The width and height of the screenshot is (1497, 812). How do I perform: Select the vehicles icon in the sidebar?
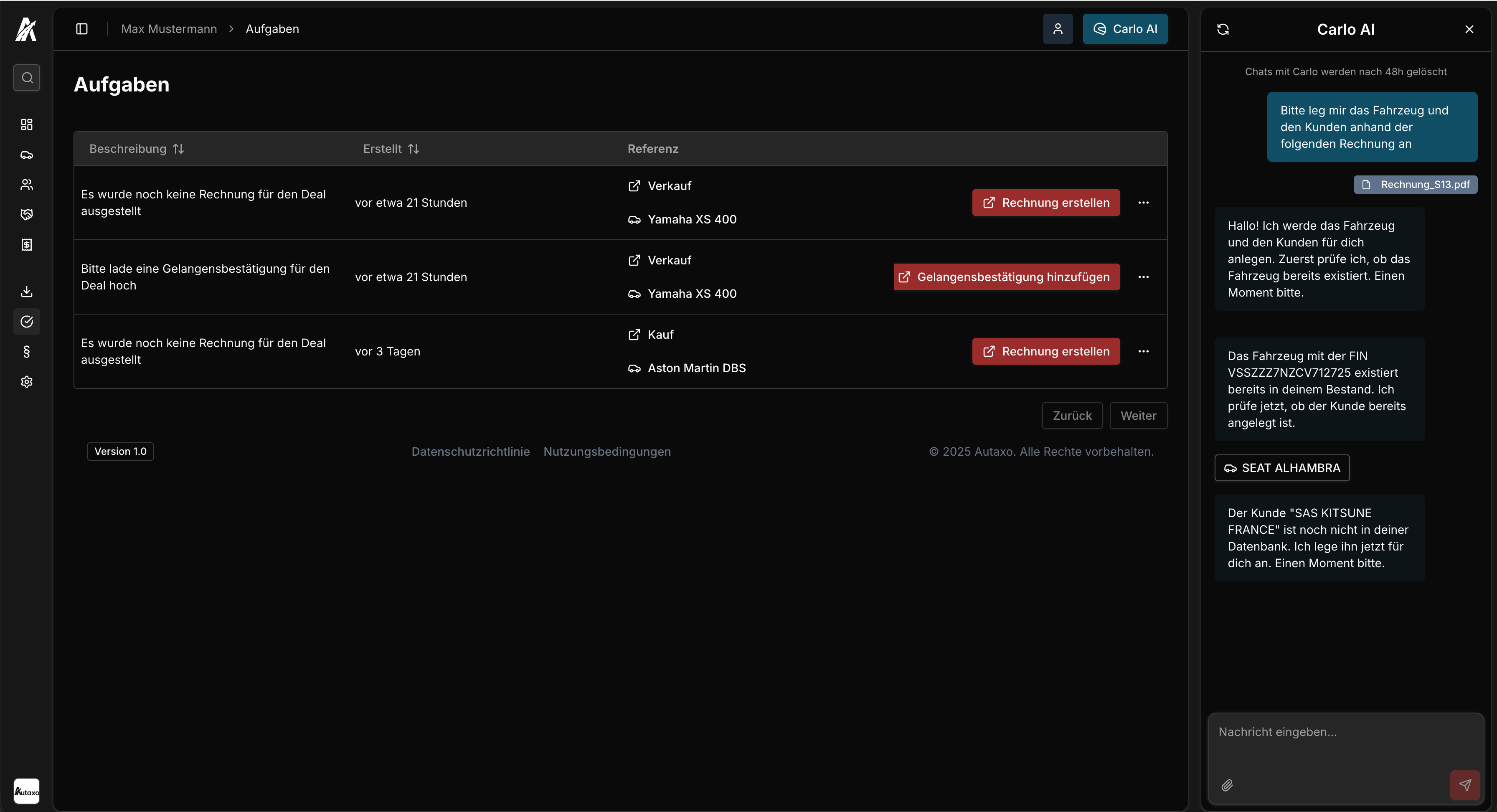27,155
